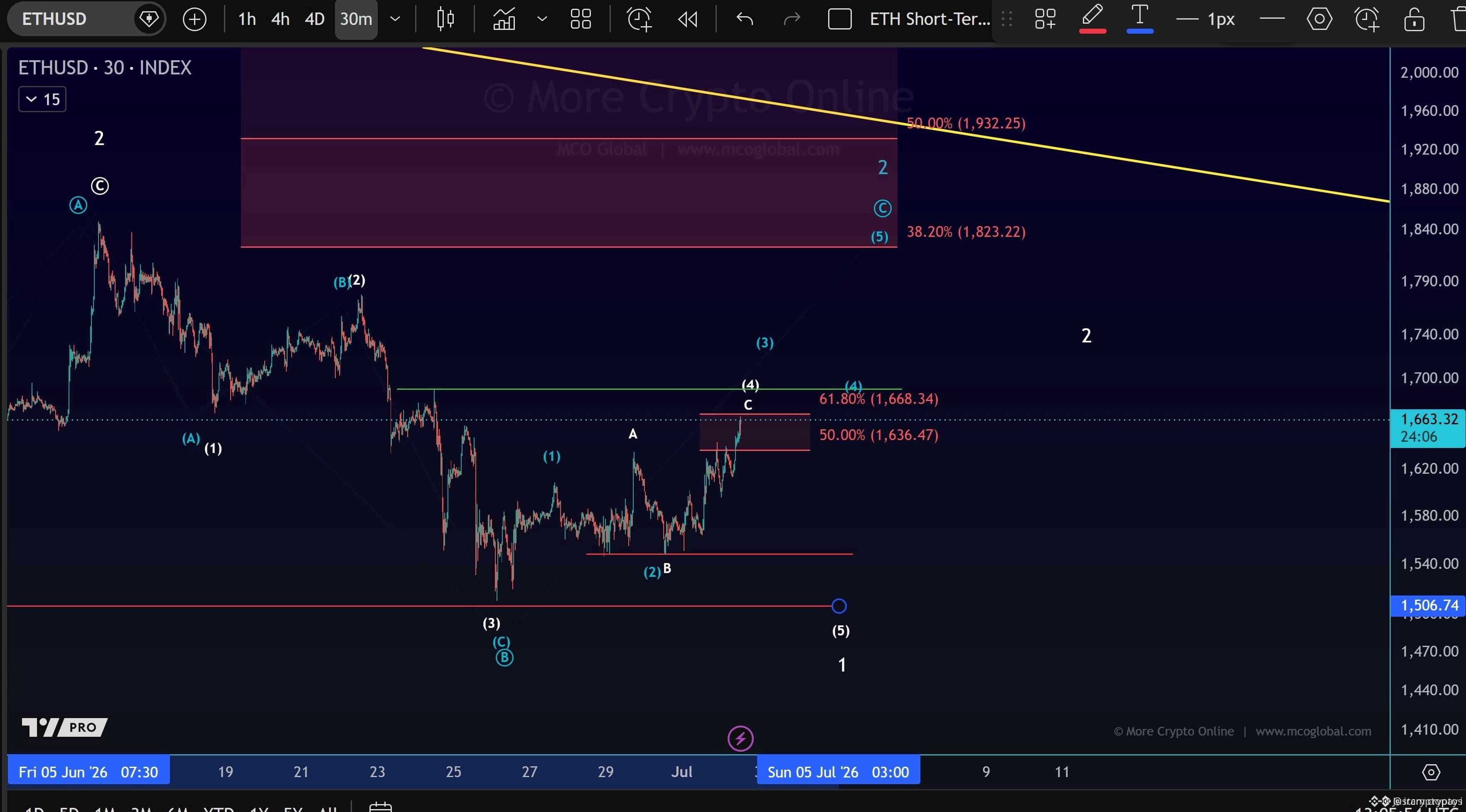Open the Indicators menu
Screen dimensions: 1466x812
(x=504, y=20)
